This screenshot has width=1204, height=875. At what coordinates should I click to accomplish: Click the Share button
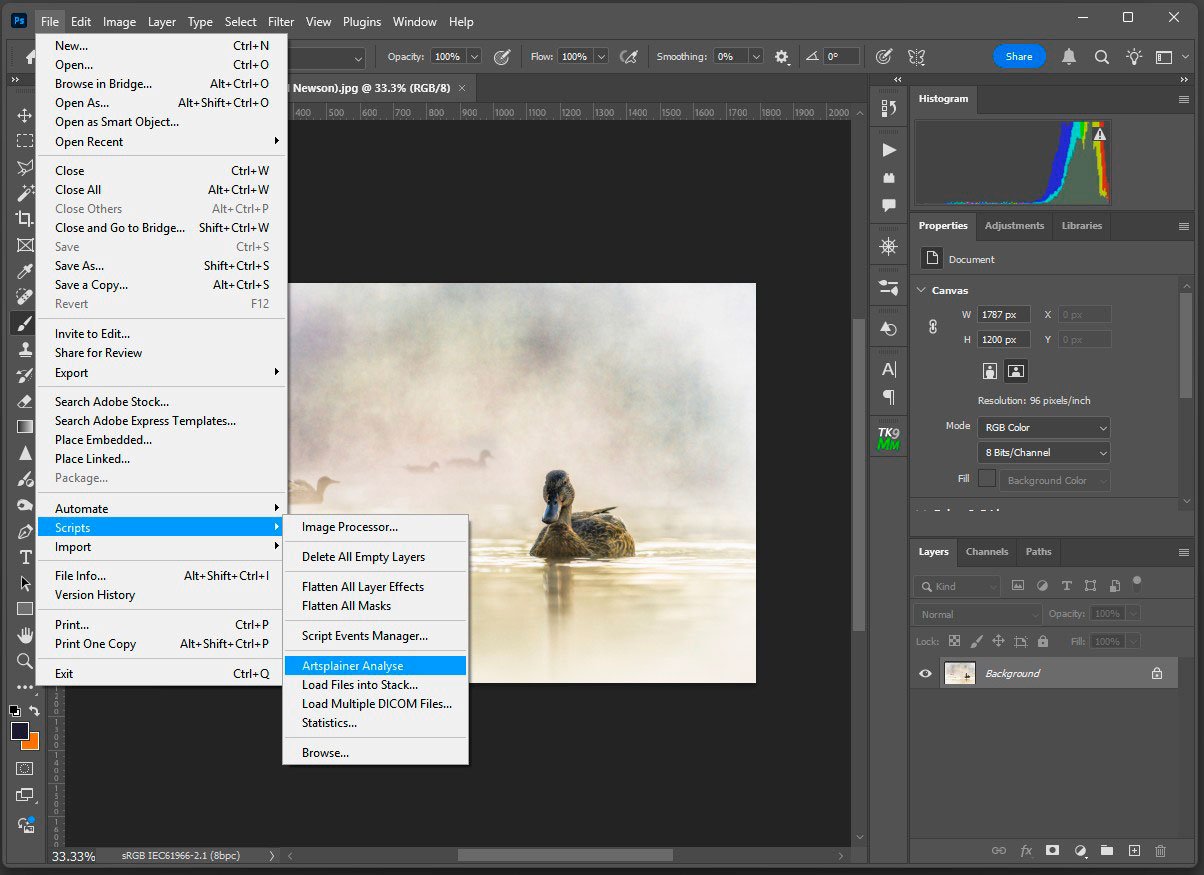(1019, 56)
